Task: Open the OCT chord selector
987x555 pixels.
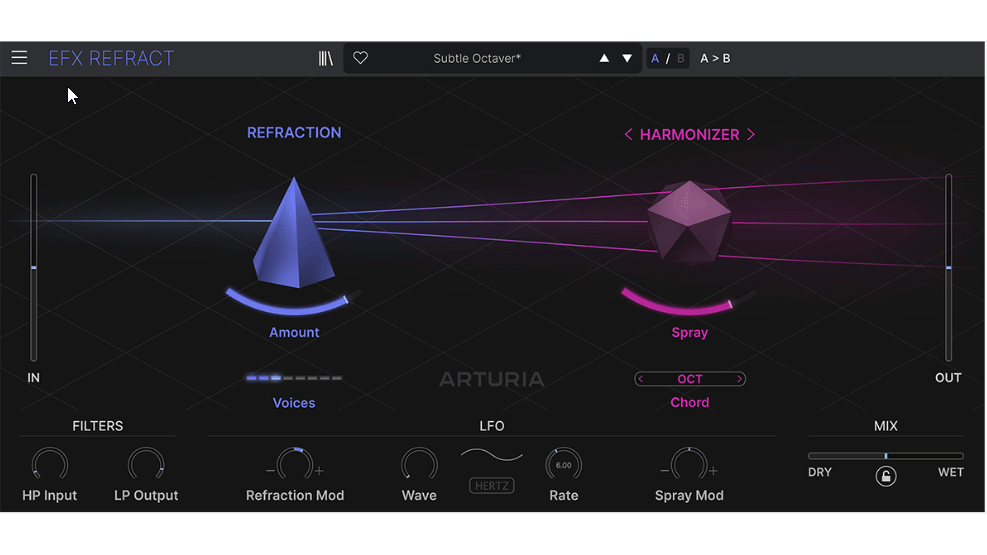Action: click(690, 379)
